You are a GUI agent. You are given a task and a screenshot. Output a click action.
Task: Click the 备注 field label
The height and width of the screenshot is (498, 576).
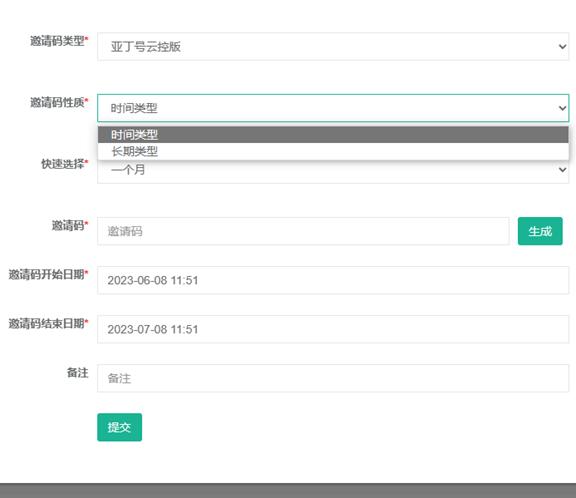point(78,373)
